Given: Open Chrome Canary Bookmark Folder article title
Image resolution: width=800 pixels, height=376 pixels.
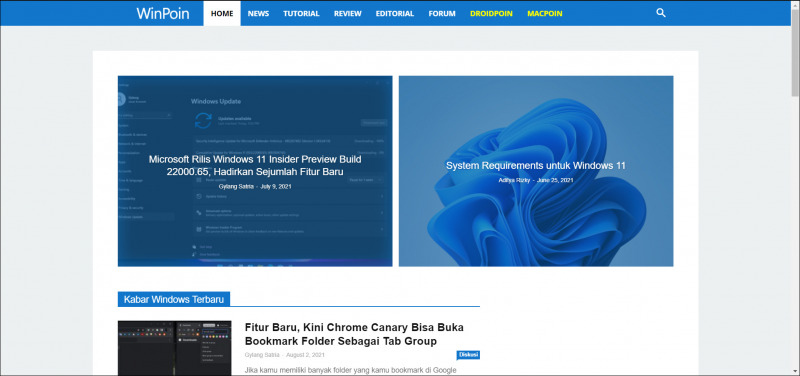Looking at the screenshot, I should [x=354, y=334].
